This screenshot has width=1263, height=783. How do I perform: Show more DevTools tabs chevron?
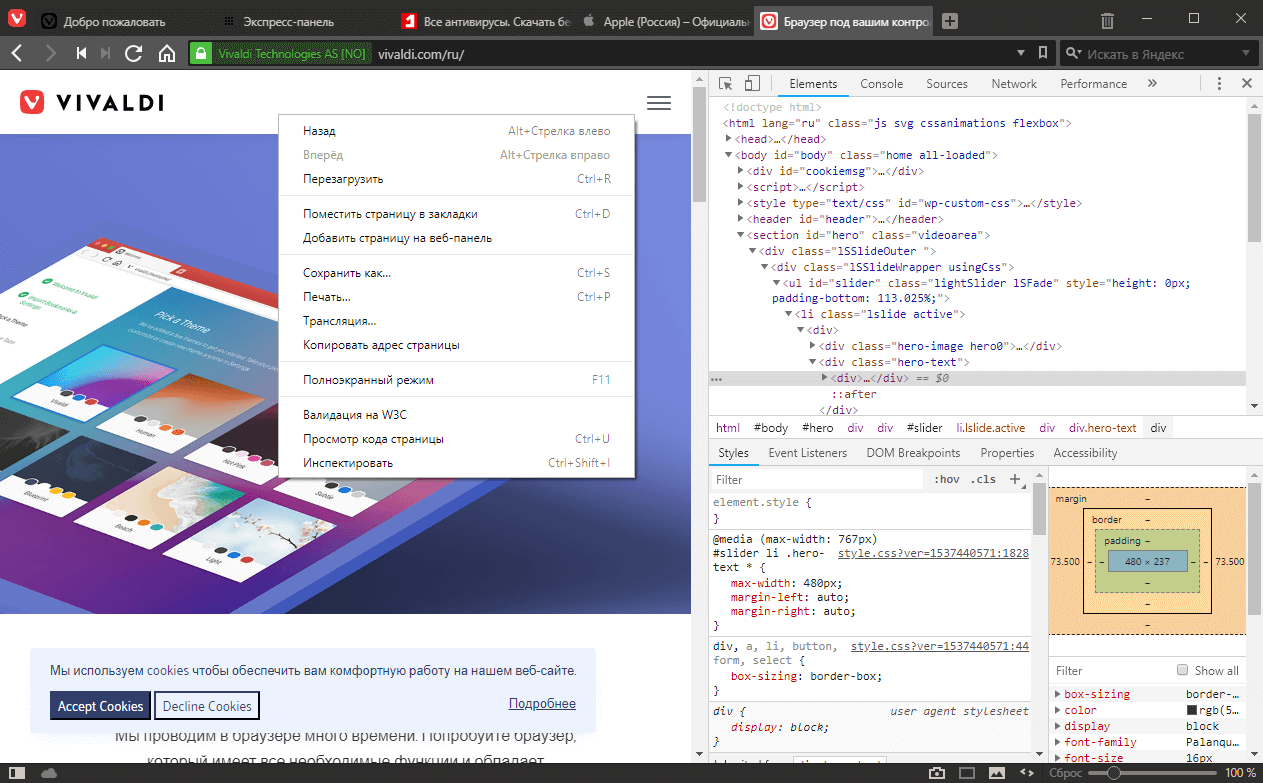point(1152,84)
